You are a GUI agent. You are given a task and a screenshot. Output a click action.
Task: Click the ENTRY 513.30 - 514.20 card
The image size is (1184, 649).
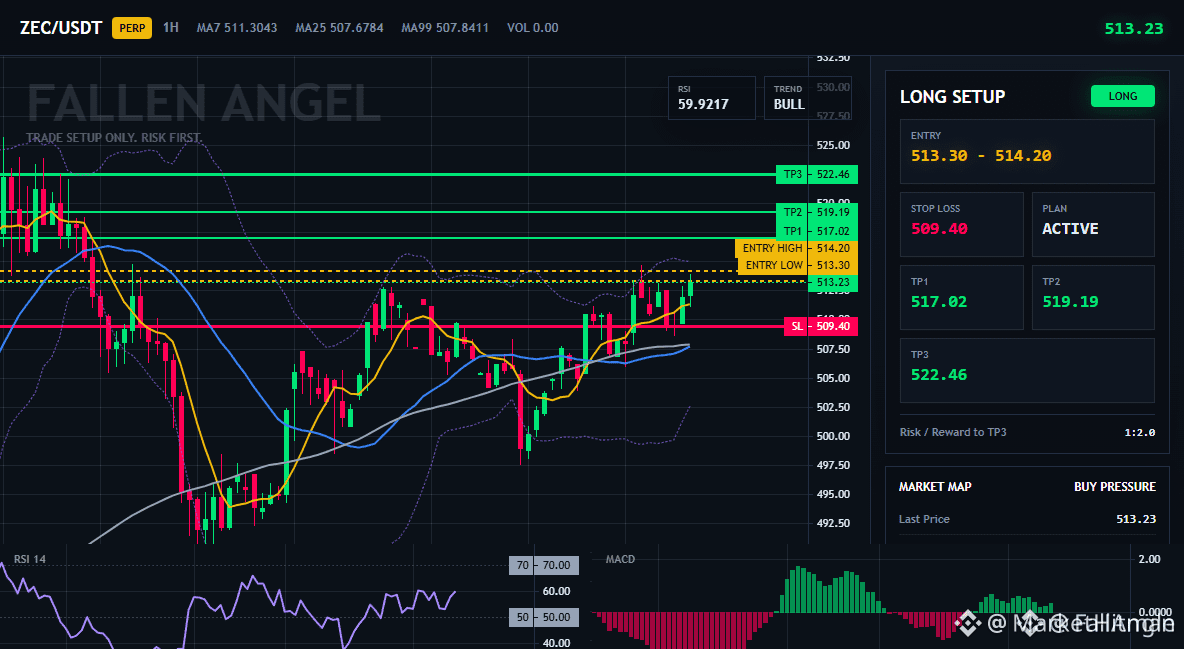[1027, 151]
